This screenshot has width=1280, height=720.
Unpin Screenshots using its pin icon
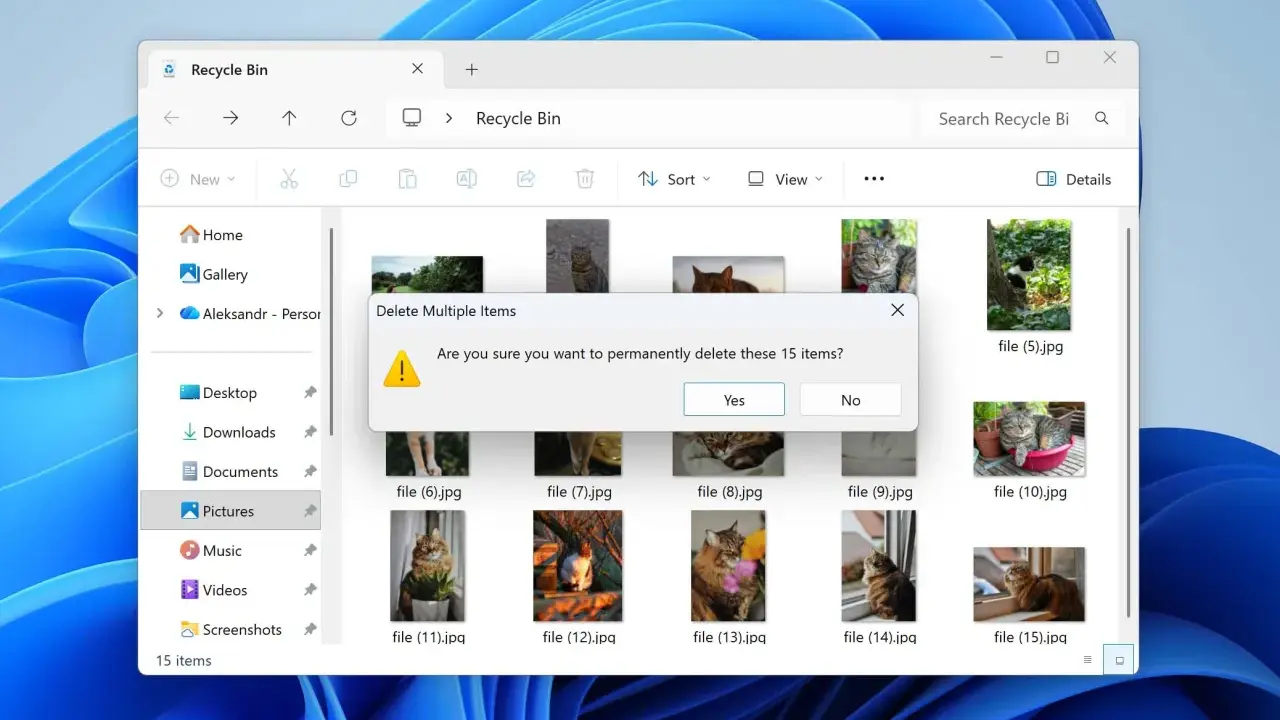coord(310,630)
